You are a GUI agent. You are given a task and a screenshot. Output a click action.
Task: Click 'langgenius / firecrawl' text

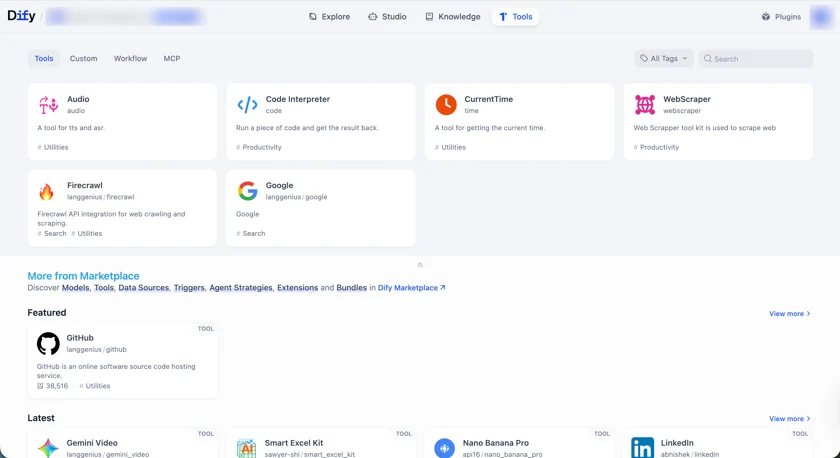coord(101,197)
